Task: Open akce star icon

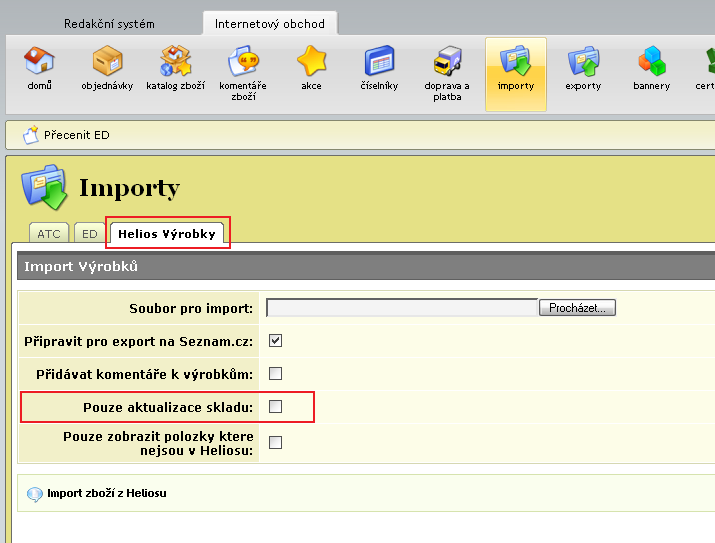Action: pyautogui.click(x=311, y=60)
